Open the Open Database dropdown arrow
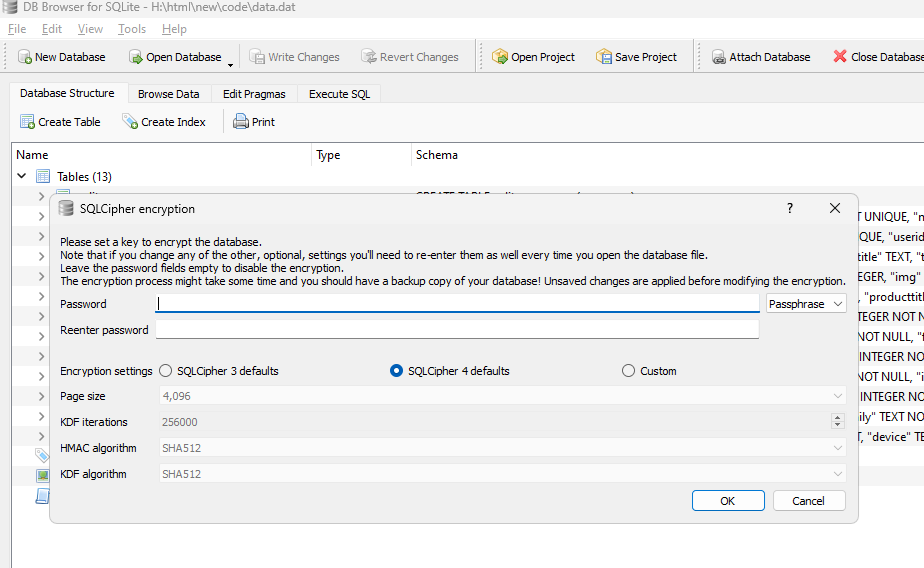This screenshot has height=568, width=924. click(231, 63)
